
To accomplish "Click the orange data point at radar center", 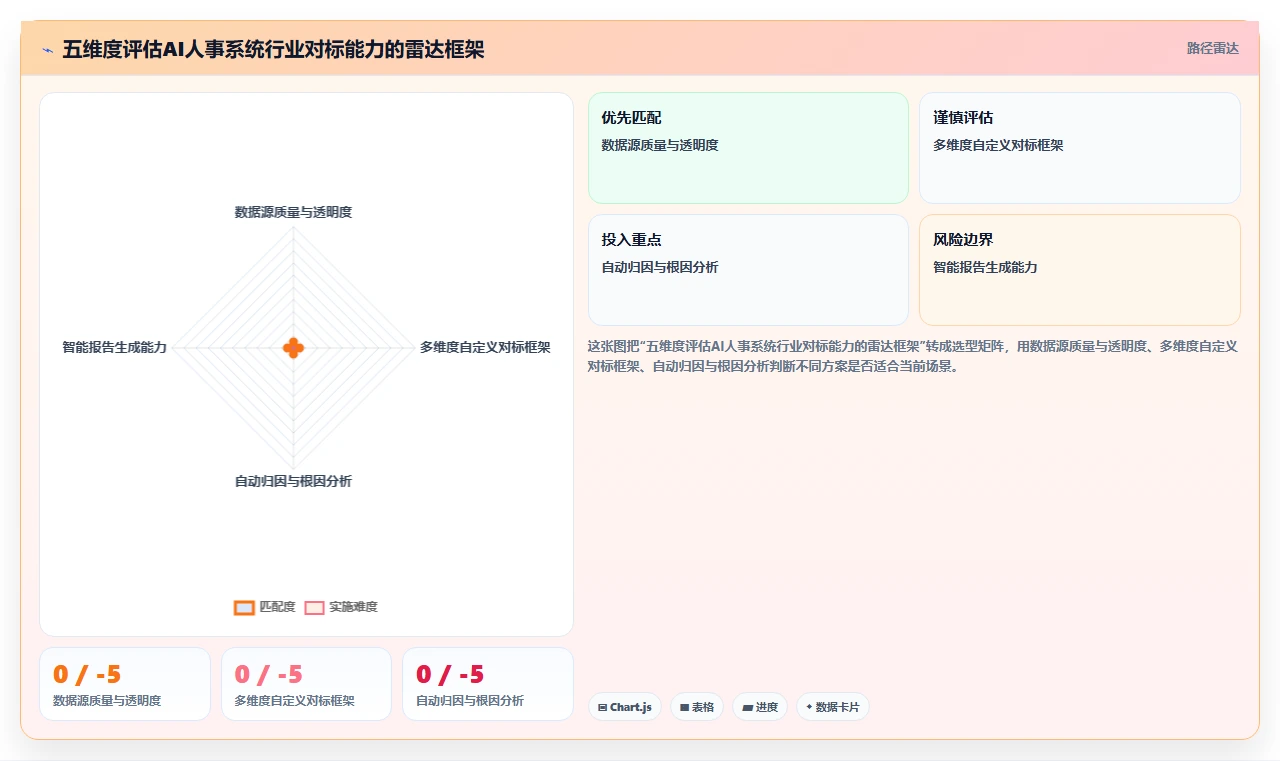I will [293, 348].
